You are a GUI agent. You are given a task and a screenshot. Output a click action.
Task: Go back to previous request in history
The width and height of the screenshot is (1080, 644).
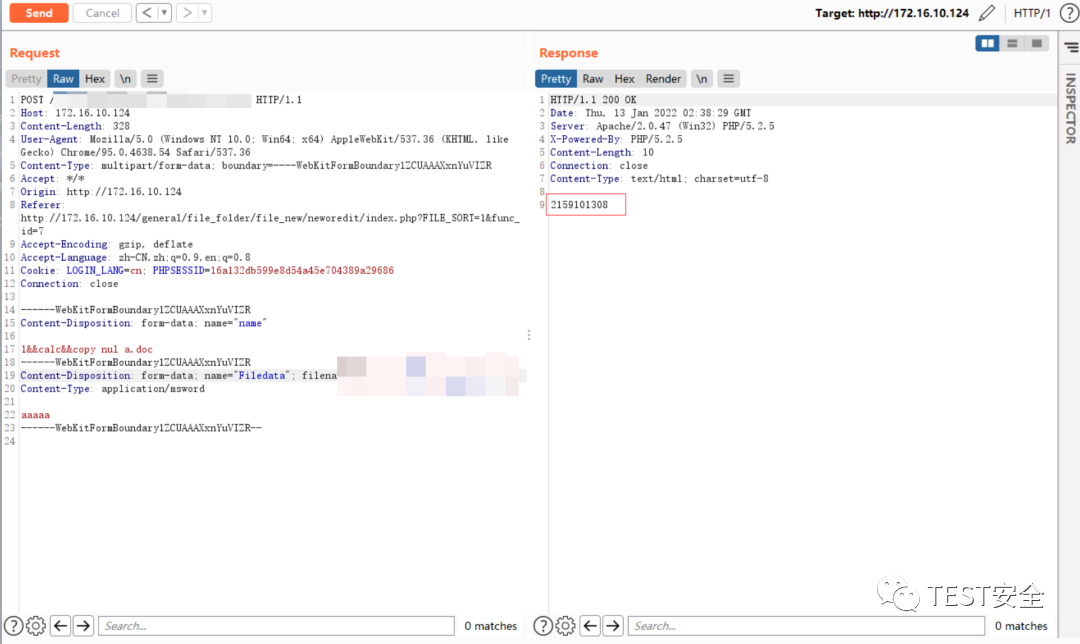click(147, 13)
